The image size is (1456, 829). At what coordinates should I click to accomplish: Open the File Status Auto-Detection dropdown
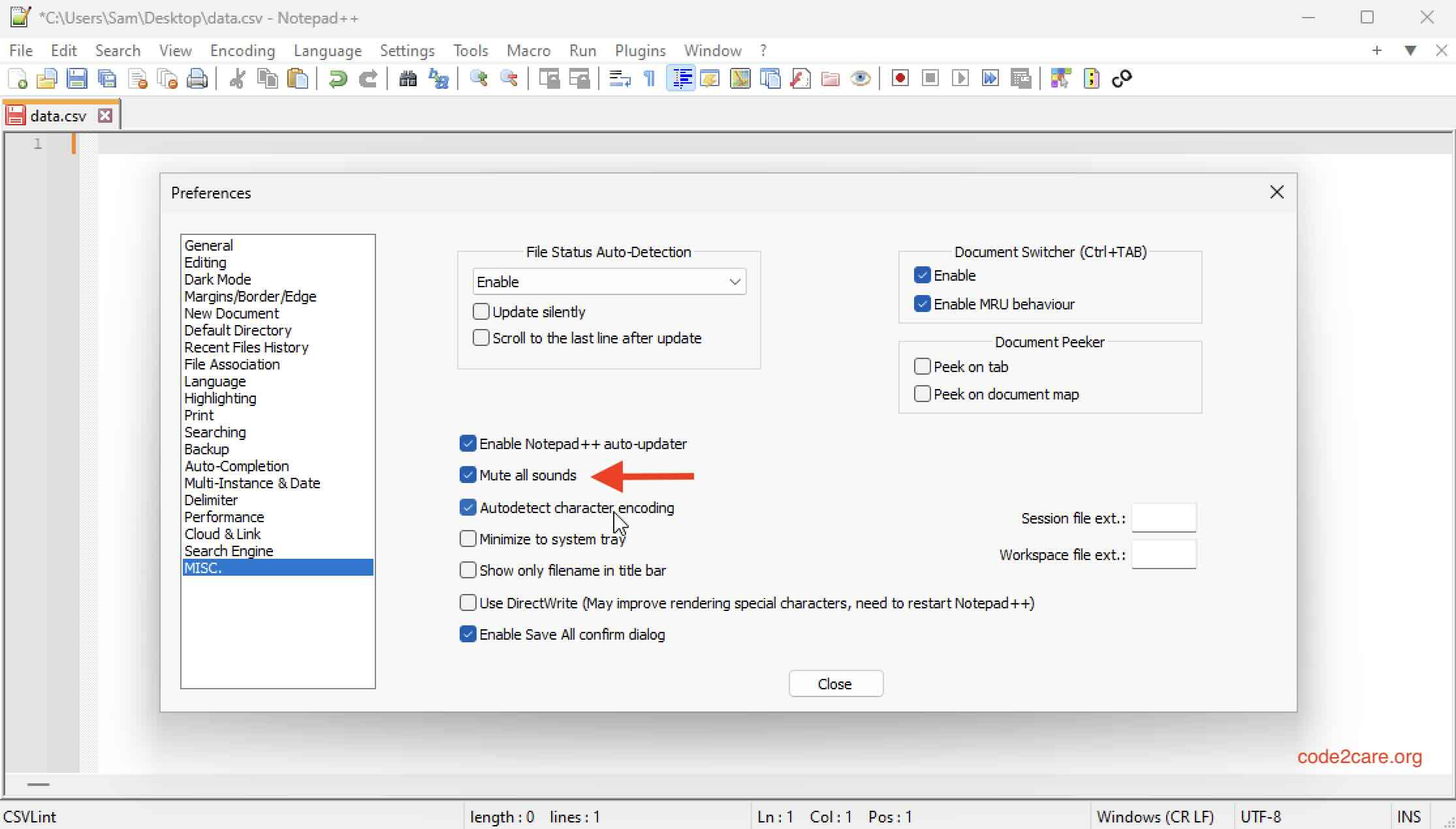click(x=735, y=281)
